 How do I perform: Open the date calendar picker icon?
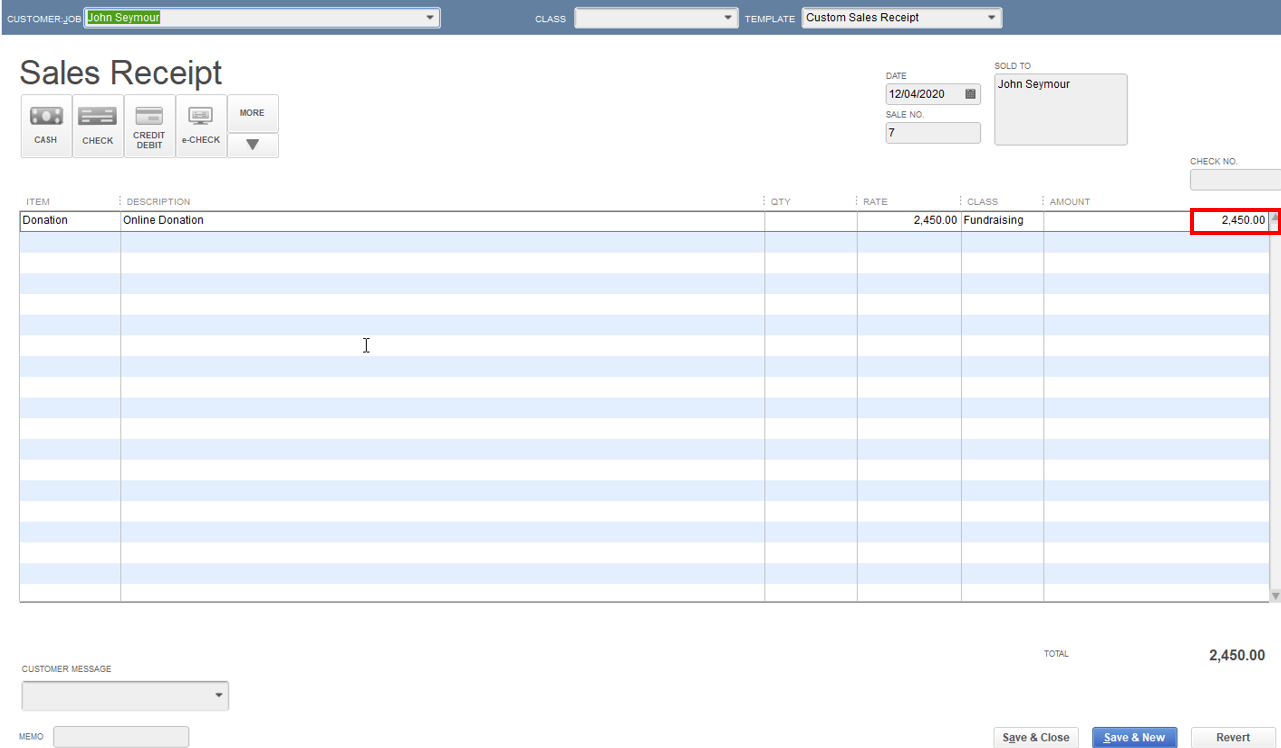970,94
